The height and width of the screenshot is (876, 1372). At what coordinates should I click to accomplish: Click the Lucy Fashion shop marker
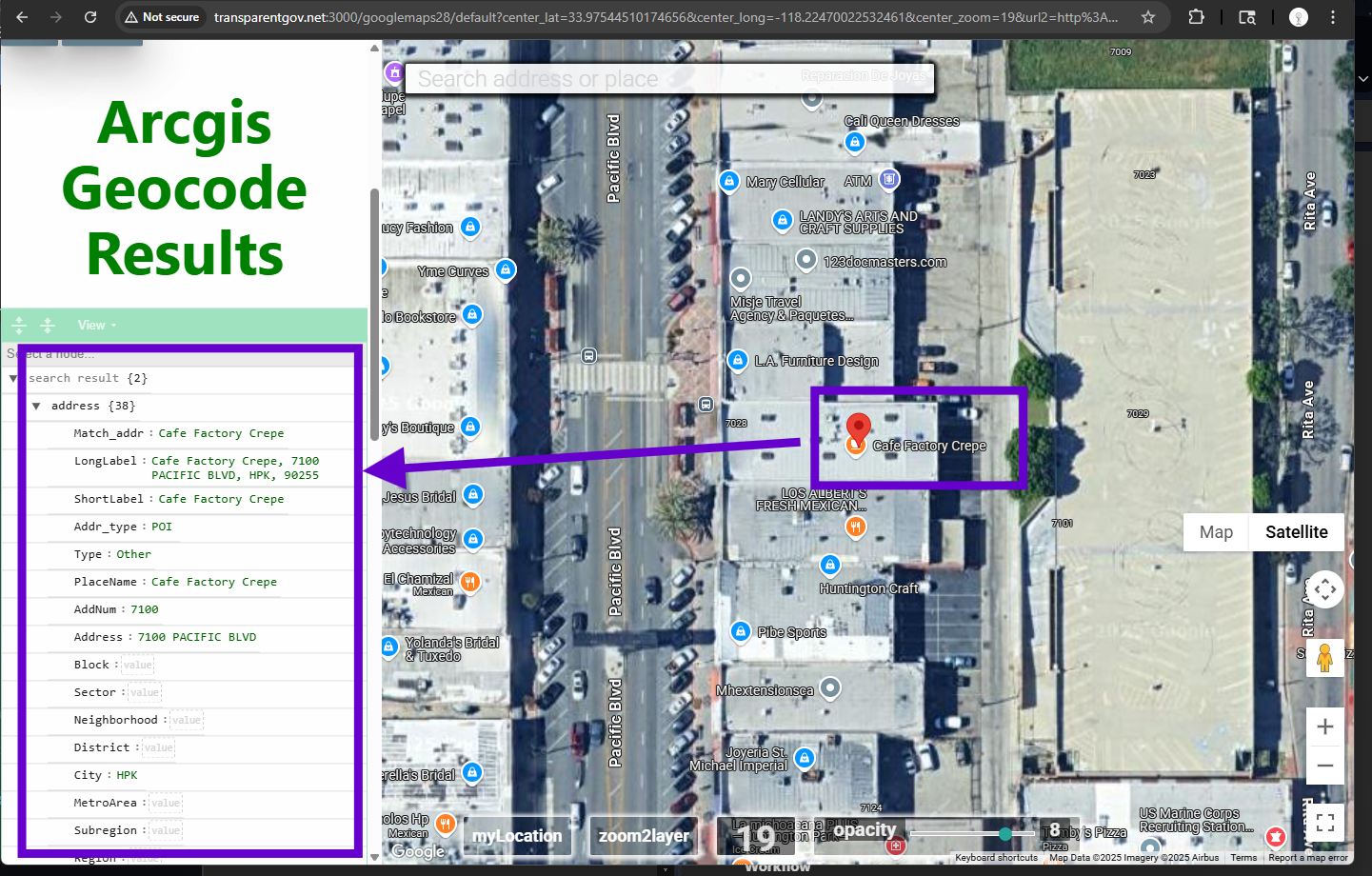tap(470, 227)
